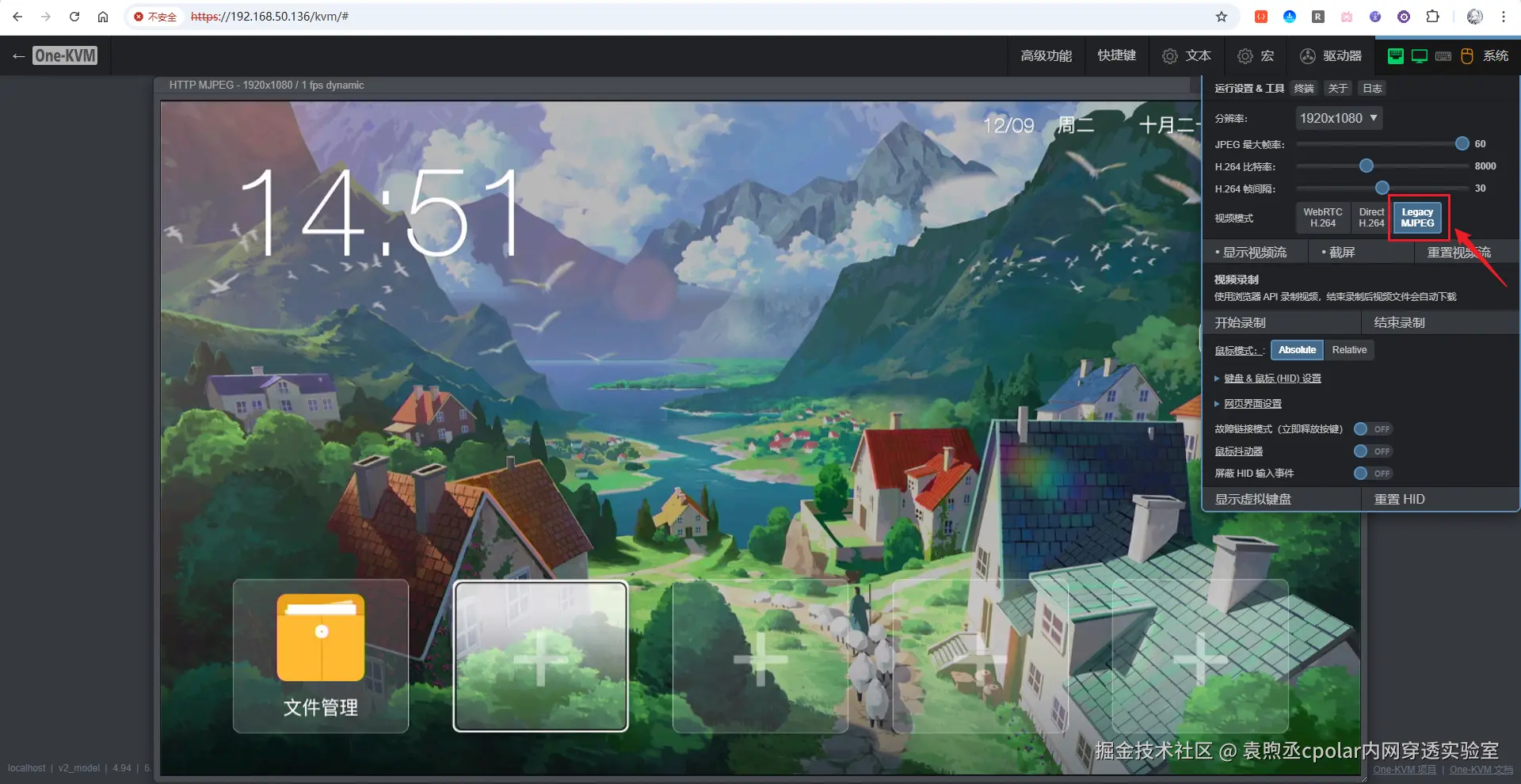
Task: Open the puzzle-piece extensions menu
Action: [1432, 17]
